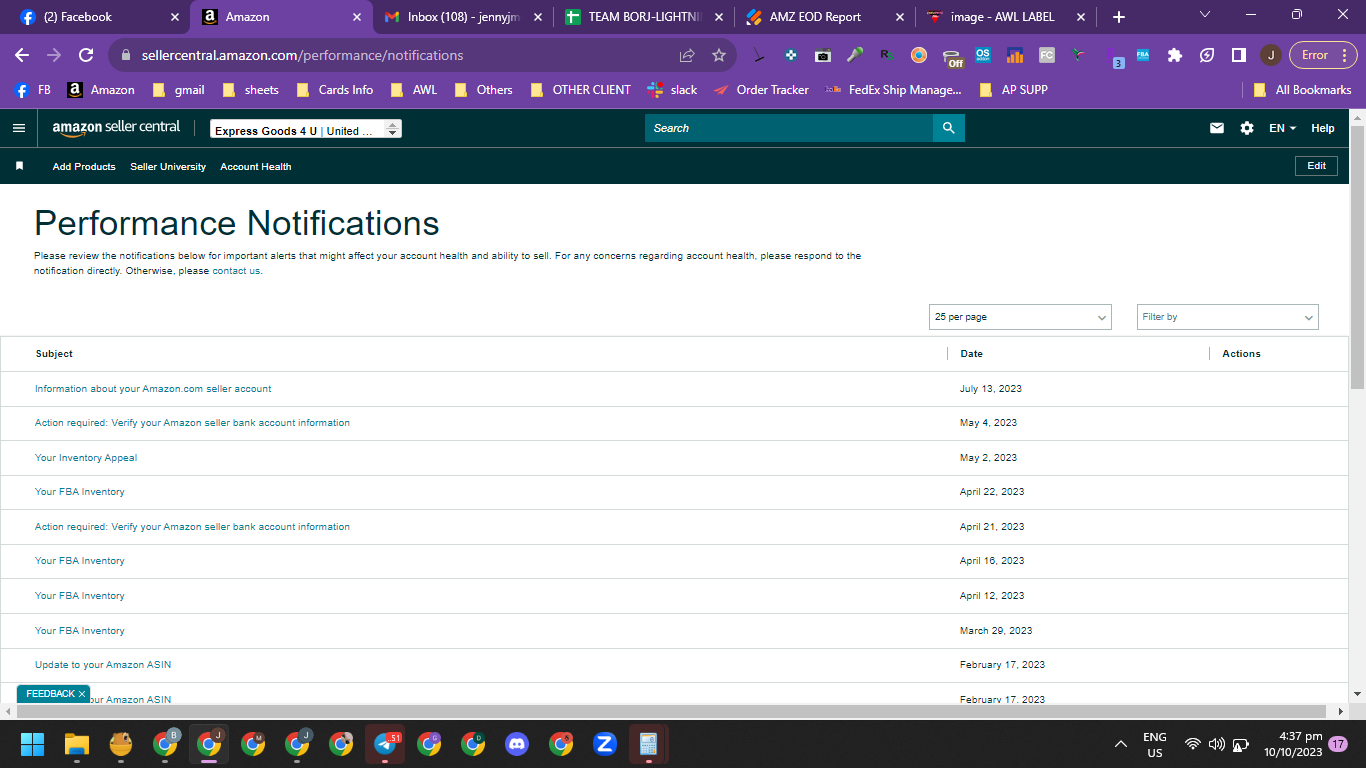
Task: Open the Your Inventory Appeal notification
Action: coord(86,458)
